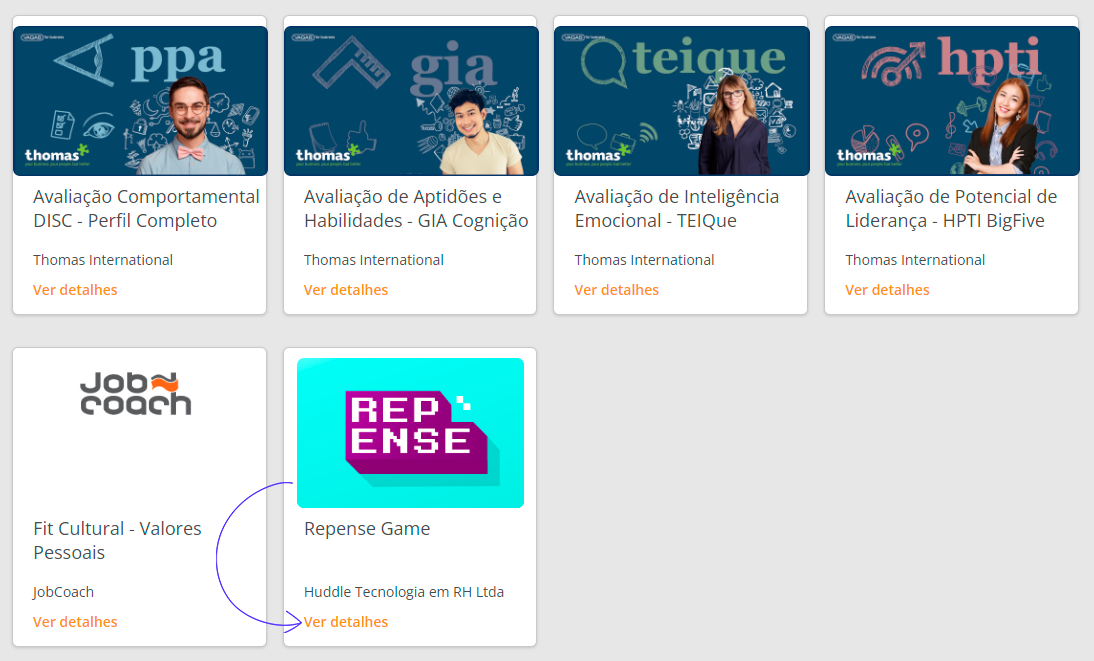Open the HPTI assessment banner image
The image size is (1094, 661).
(952, 101)
